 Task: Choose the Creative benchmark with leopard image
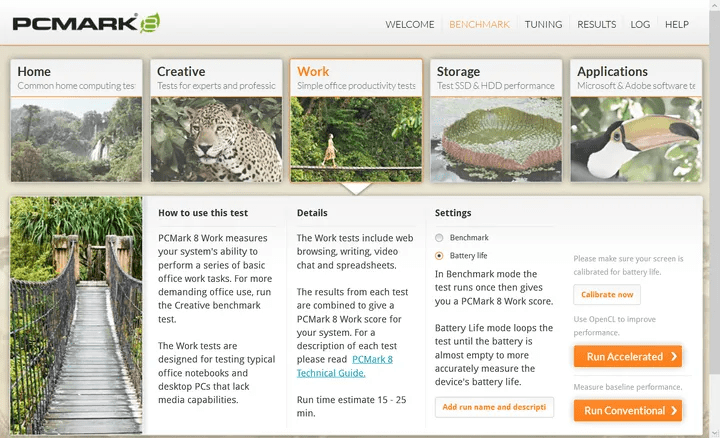[216, 120]
